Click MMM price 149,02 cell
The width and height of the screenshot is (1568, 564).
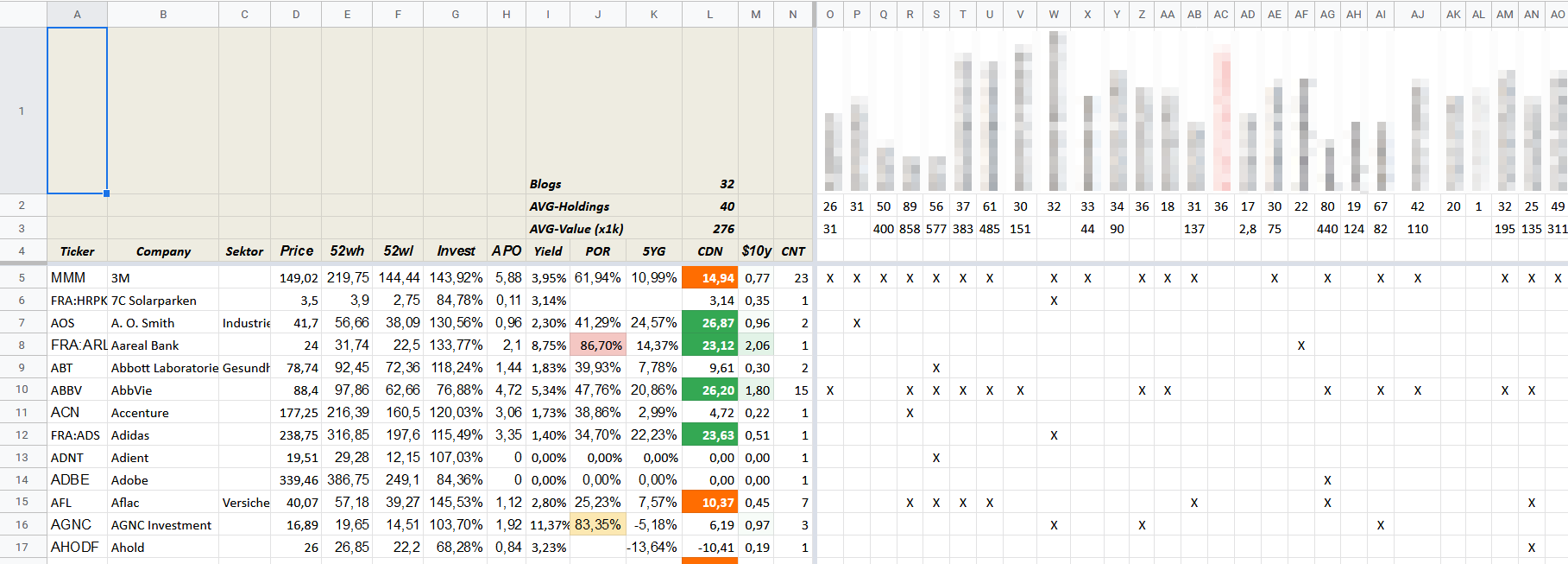point(296,278)
